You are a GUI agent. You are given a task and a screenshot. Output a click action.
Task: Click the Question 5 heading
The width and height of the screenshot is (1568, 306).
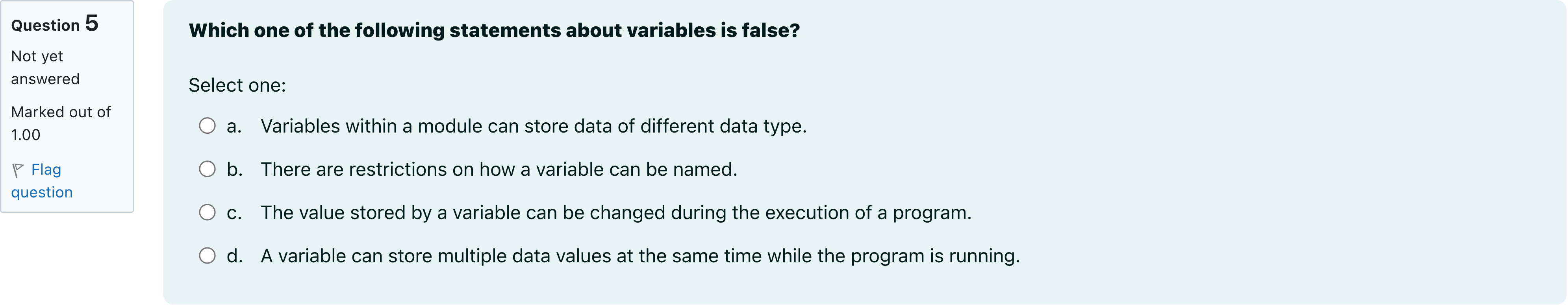click(x=54, y=24)
